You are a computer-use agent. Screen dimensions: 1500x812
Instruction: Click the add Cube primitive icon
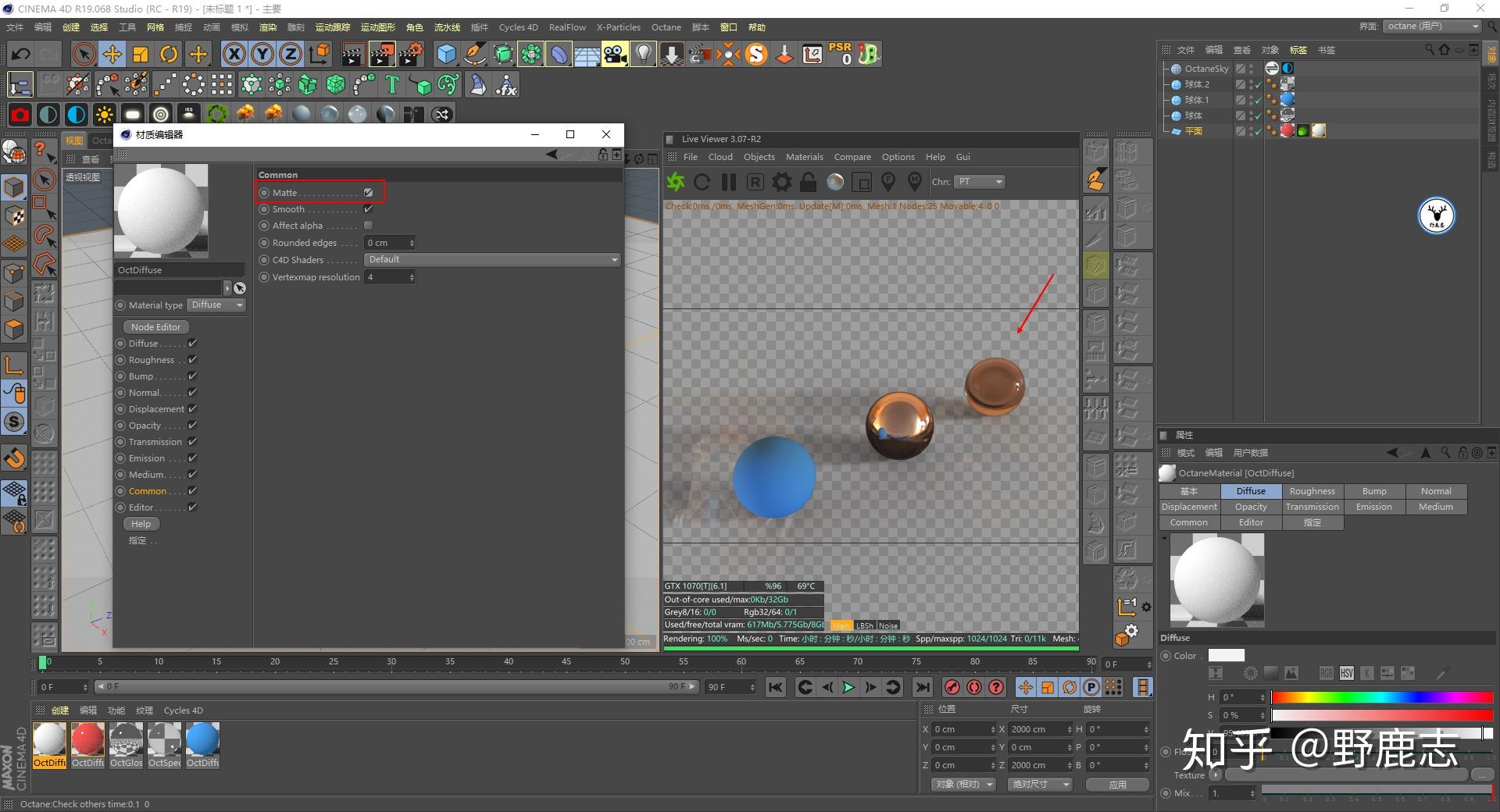(x=446, y=54)
